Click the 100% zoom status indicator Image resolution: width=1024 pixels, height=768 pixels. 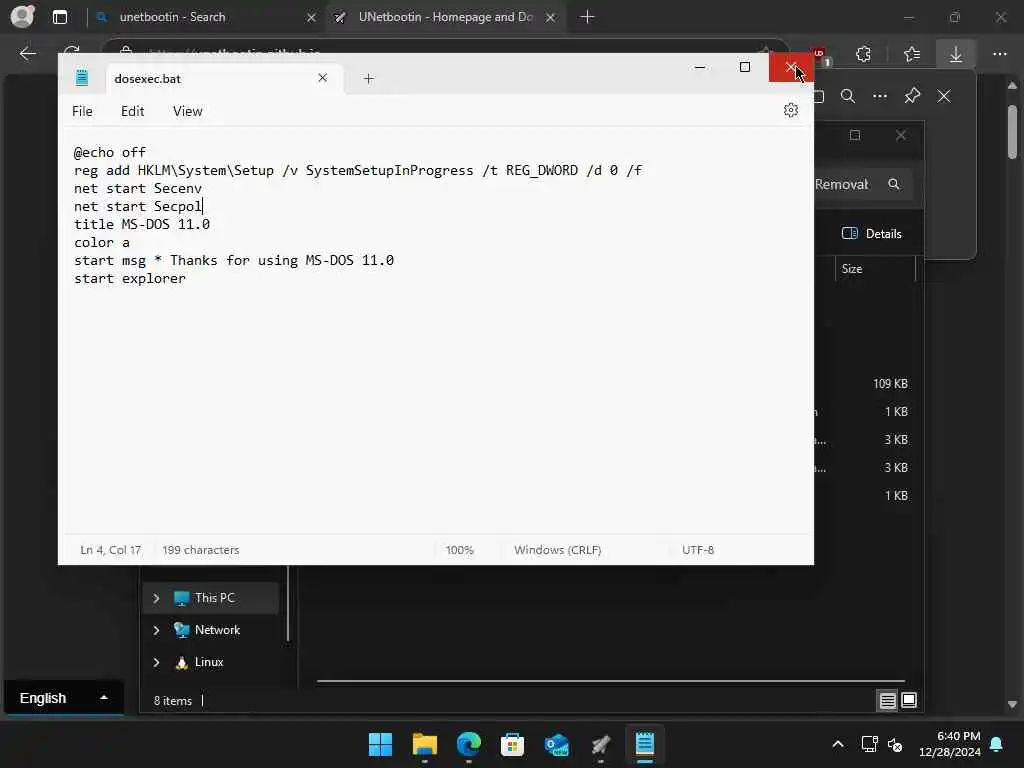pos(460,550)
